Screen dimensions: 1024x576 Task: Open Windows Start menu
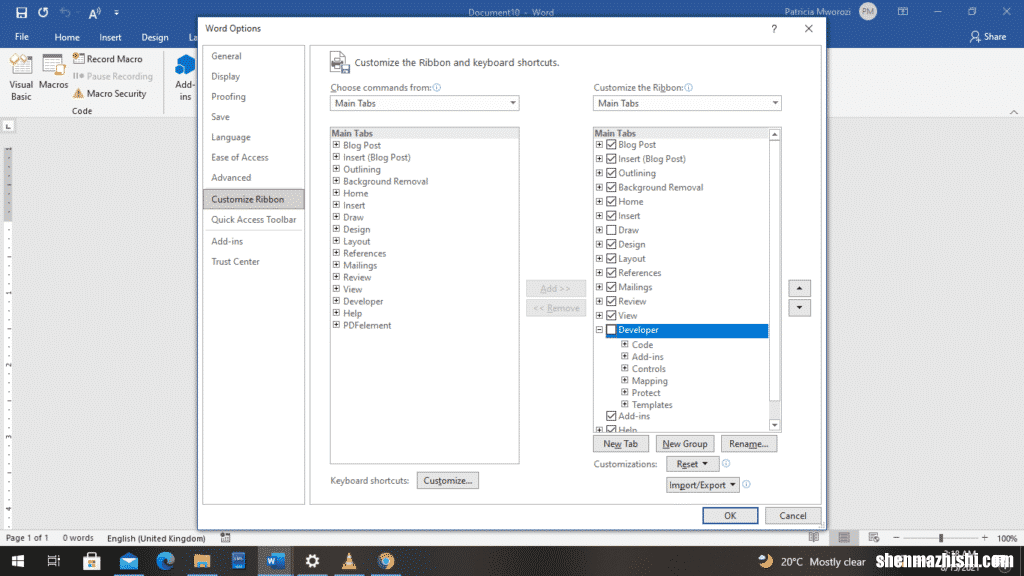(x=18, y=561)
